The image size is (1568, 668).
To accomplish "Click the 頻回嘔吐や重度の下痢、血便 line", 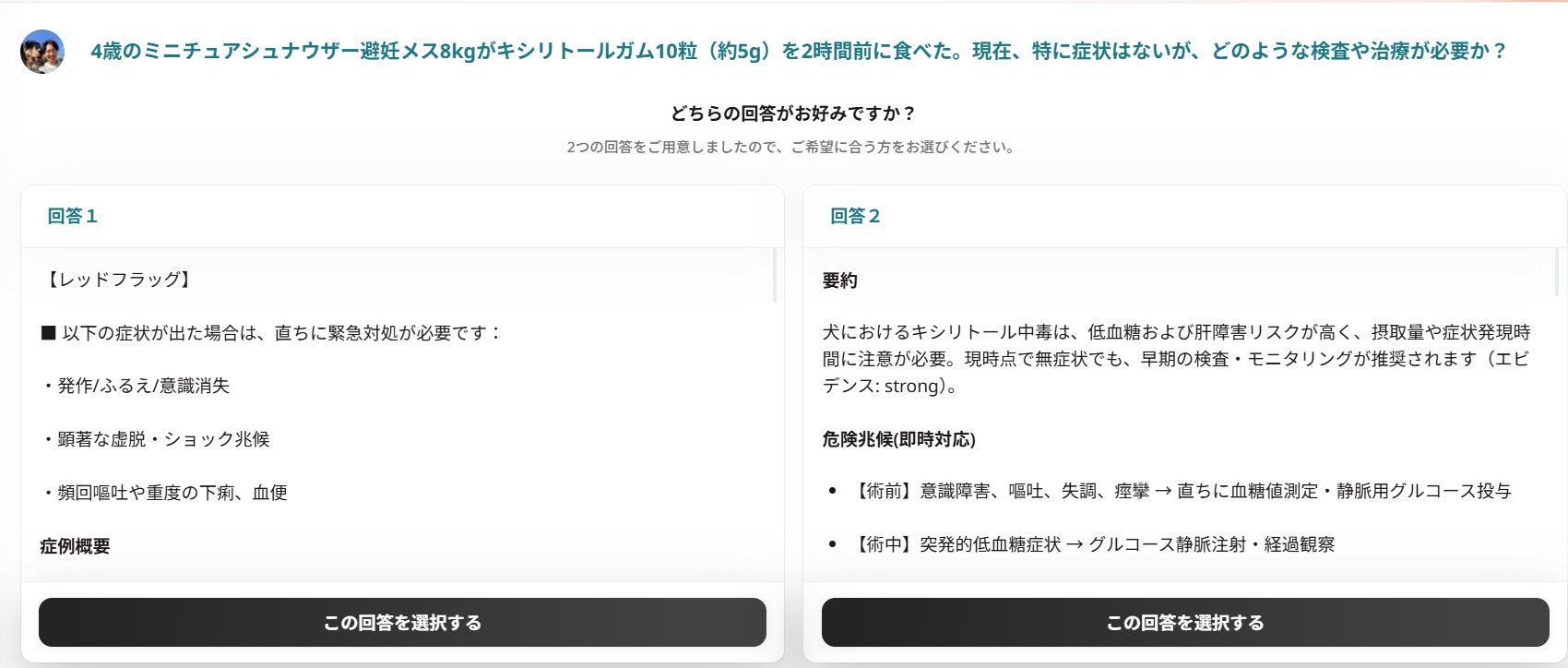I will click(x=164, y=493).
